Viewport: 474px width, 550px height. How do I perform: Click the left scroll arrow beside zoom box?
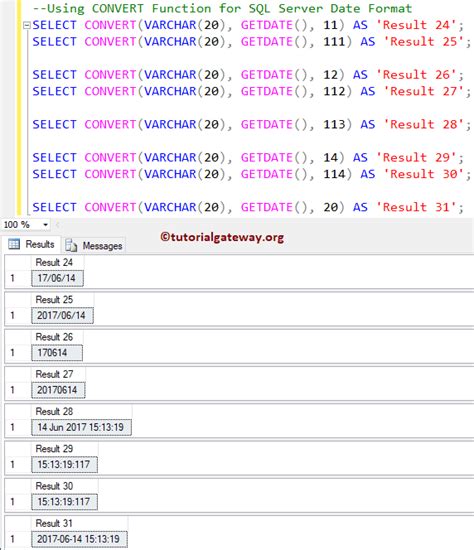click(58, 225)
